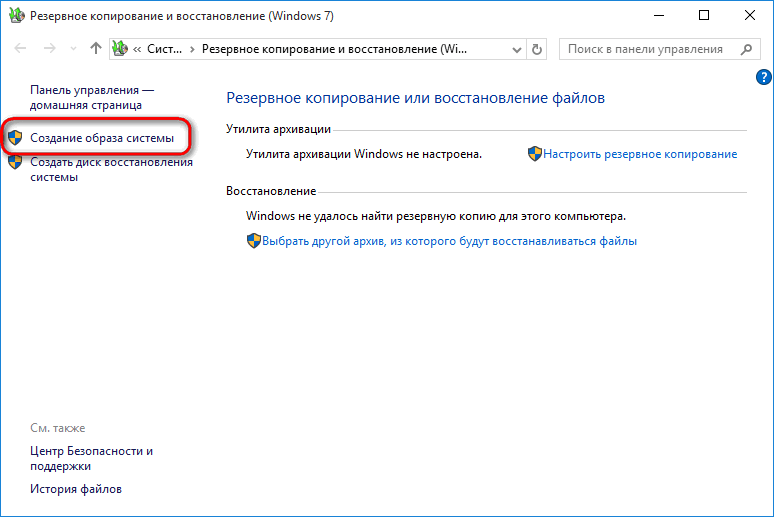Open the recent locations dropdown arrow
774x517 pixels.
(x=74, y=49)
